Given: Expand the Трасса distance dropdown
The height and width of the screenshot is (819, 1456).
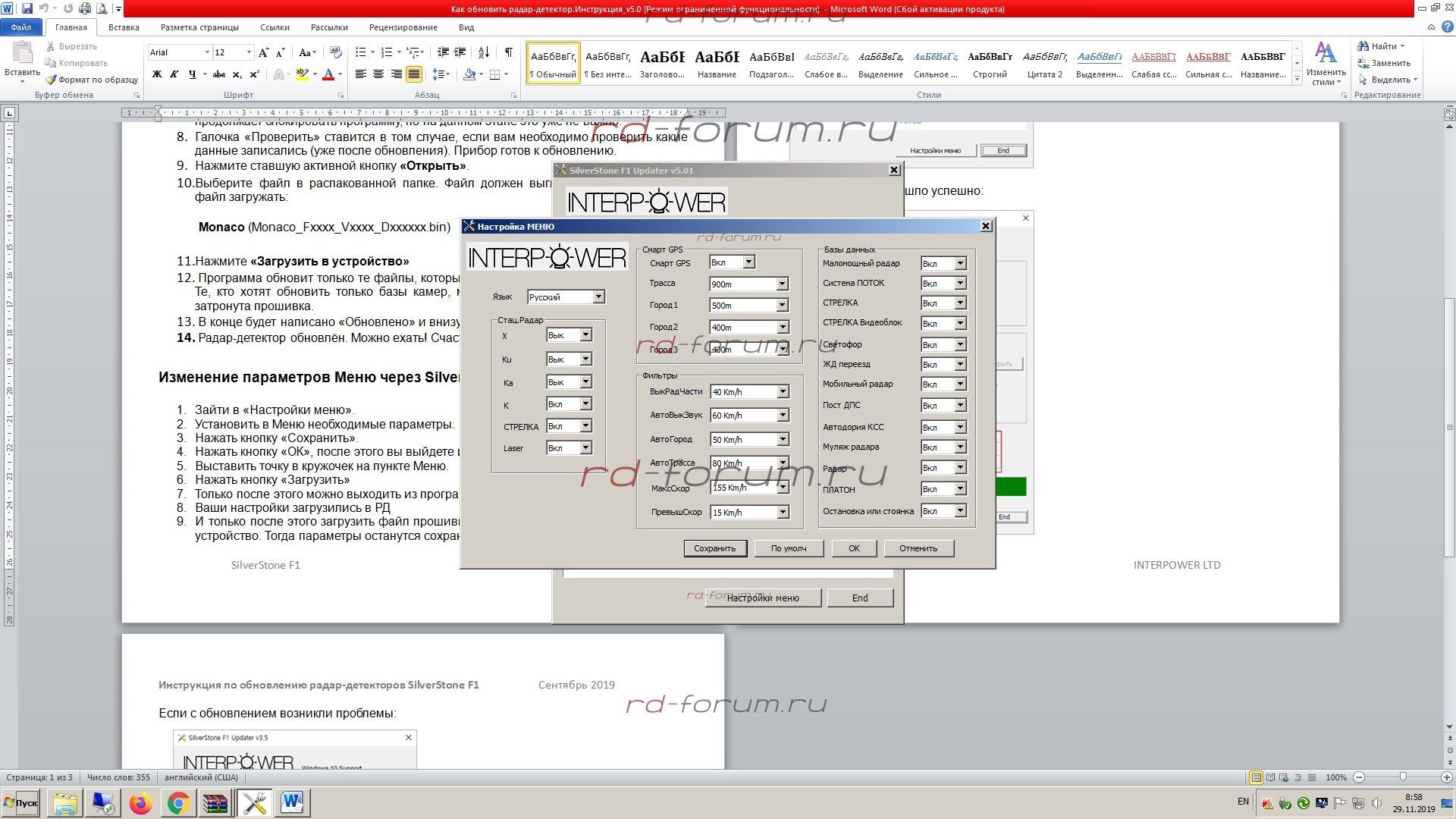Looking at the screenshot, I should click(782, 284).
